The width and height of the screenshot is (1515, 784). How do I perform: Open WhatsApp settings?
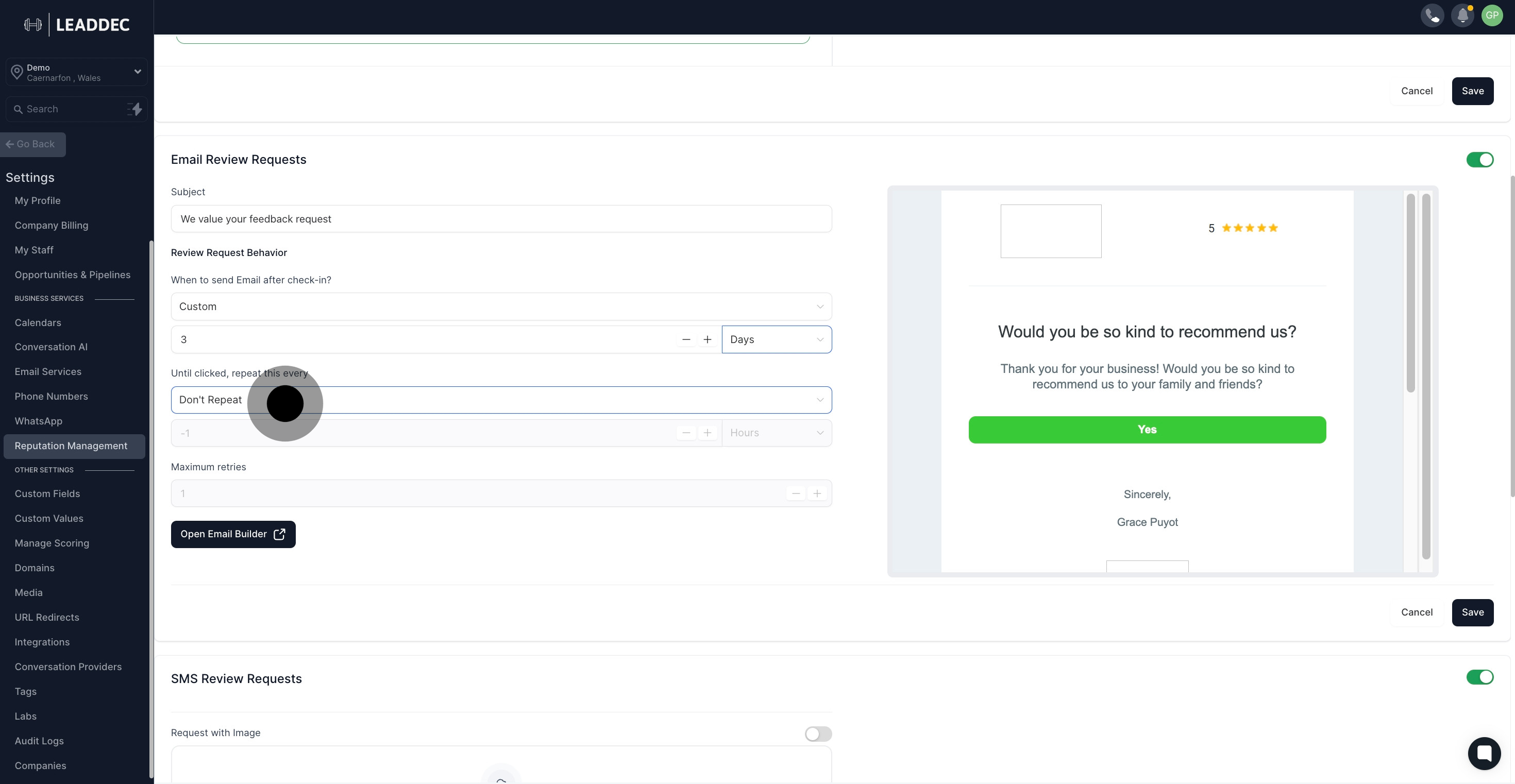pos(38,421)
